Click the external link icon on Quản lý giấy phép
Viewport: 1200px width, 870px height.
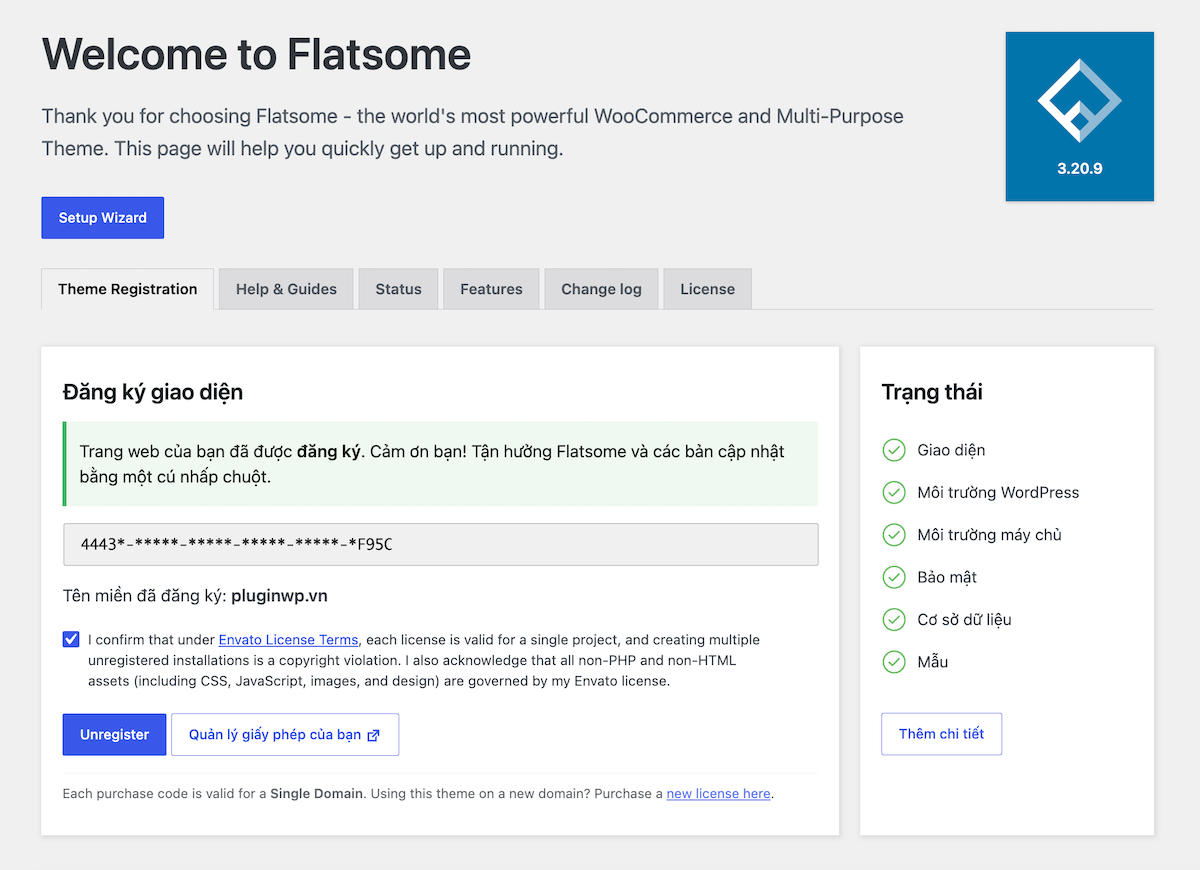[374, 735]
